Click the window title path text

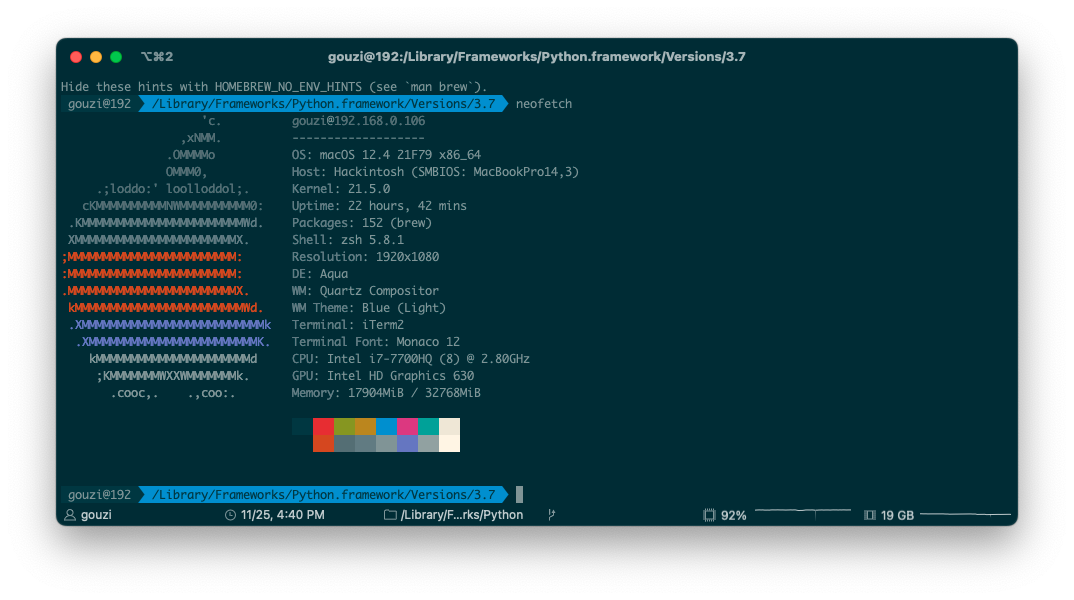(536, 57)
